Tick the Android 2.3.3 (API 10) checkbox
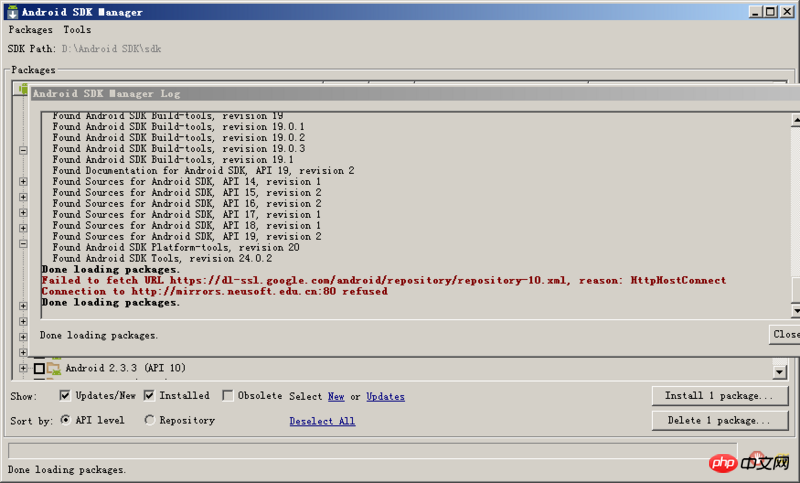 [39, 368]
